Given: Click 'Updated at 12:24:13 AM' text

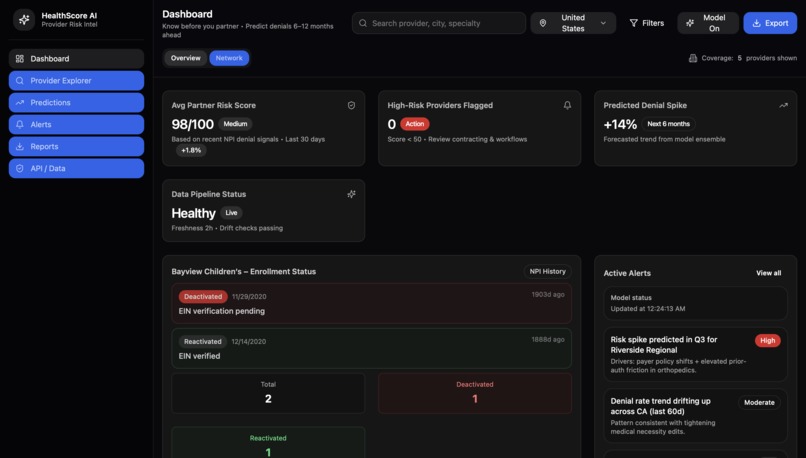Looking at the screenshot, I should click(648, 309).
